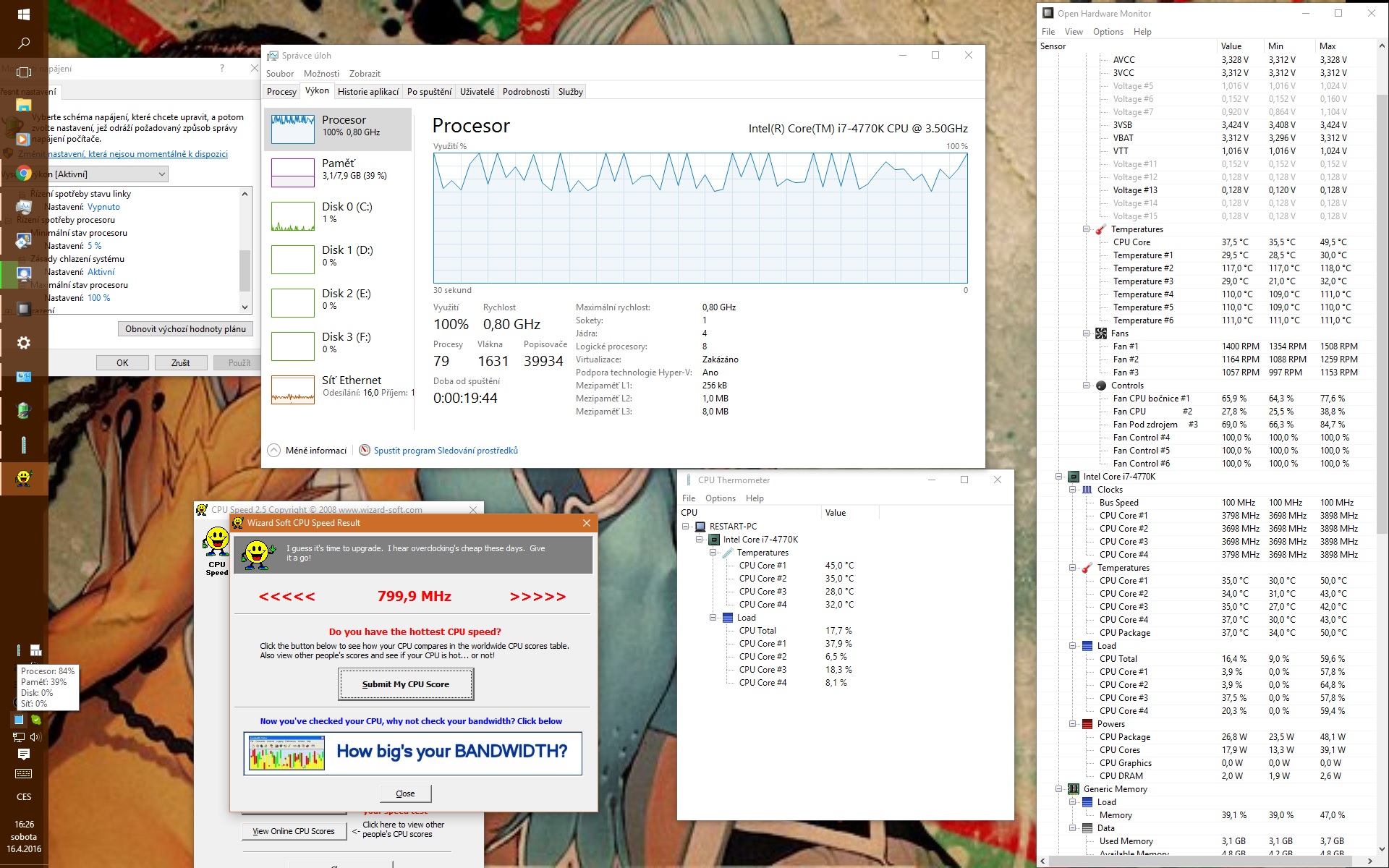Launch File Explorer from the taskbar
The image size is (1389, 868).
pos(24,106)
